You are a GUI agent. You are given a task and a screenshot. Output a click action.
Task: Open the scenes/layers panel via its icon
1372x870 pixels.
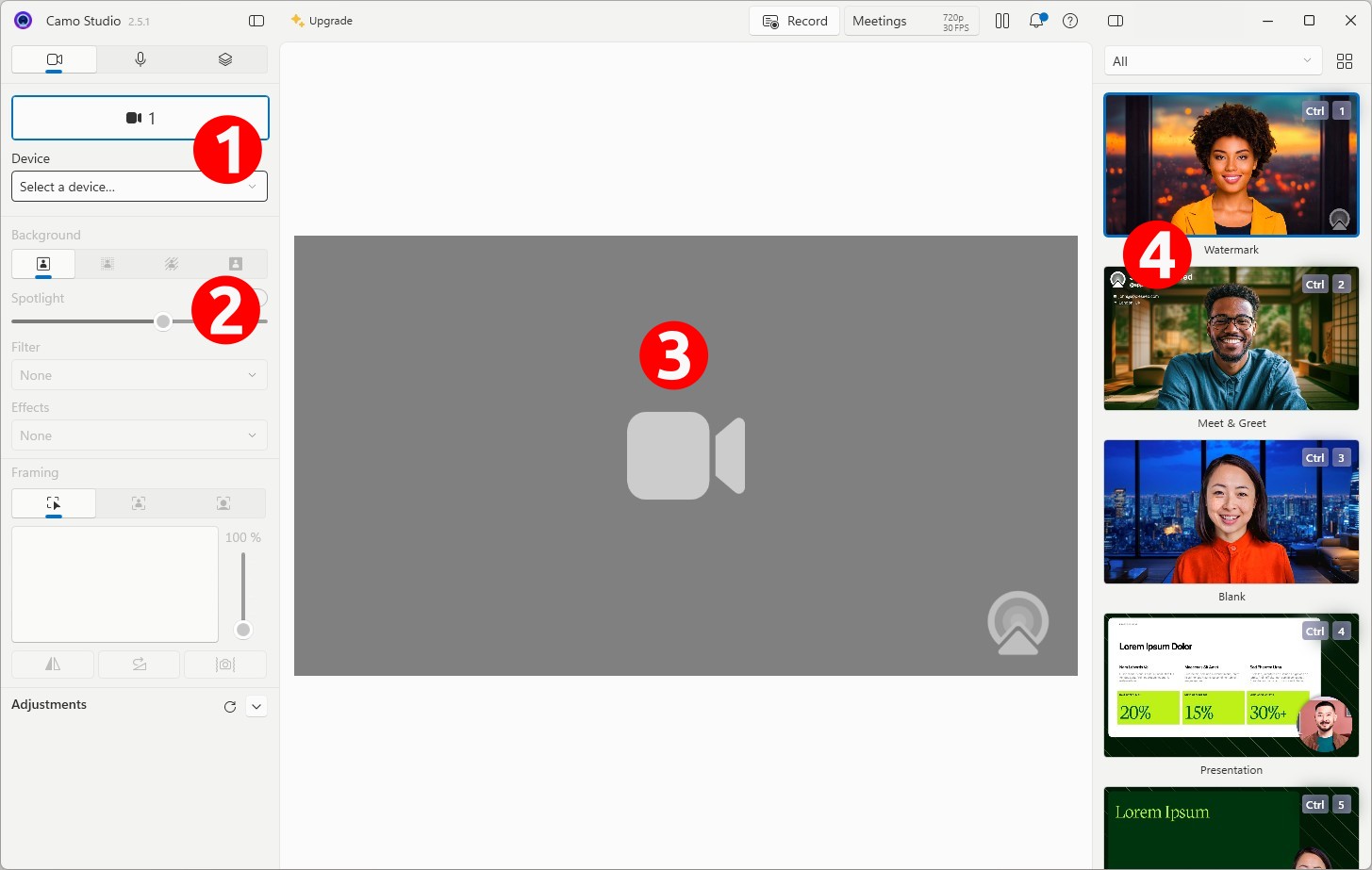pyautogui.click(x=224, y=58)
